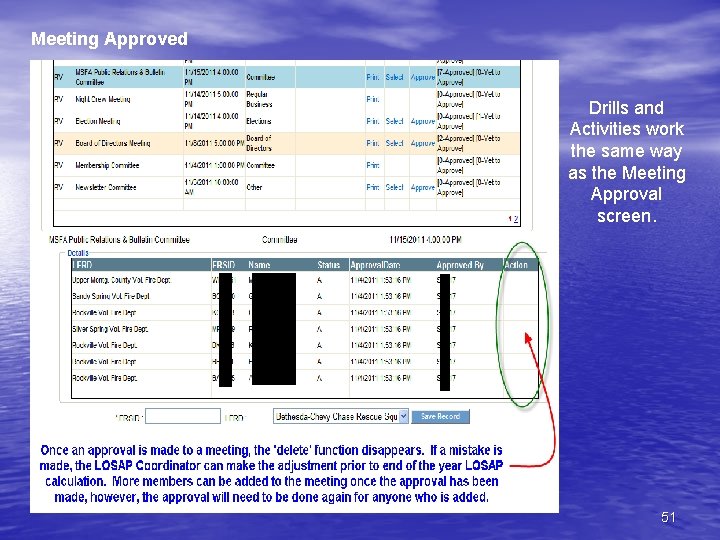Click 'Election Meeting' name cell
720x540 pixels.
coord(98,121)
